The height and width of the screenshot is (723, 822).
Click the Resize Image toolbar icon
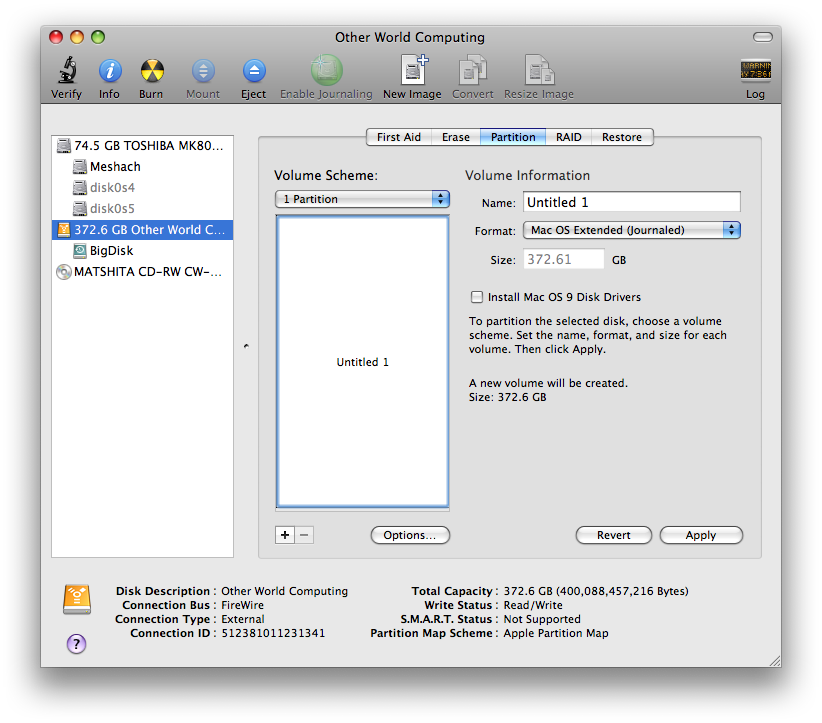pyautogui.click(x=539, y=70)
